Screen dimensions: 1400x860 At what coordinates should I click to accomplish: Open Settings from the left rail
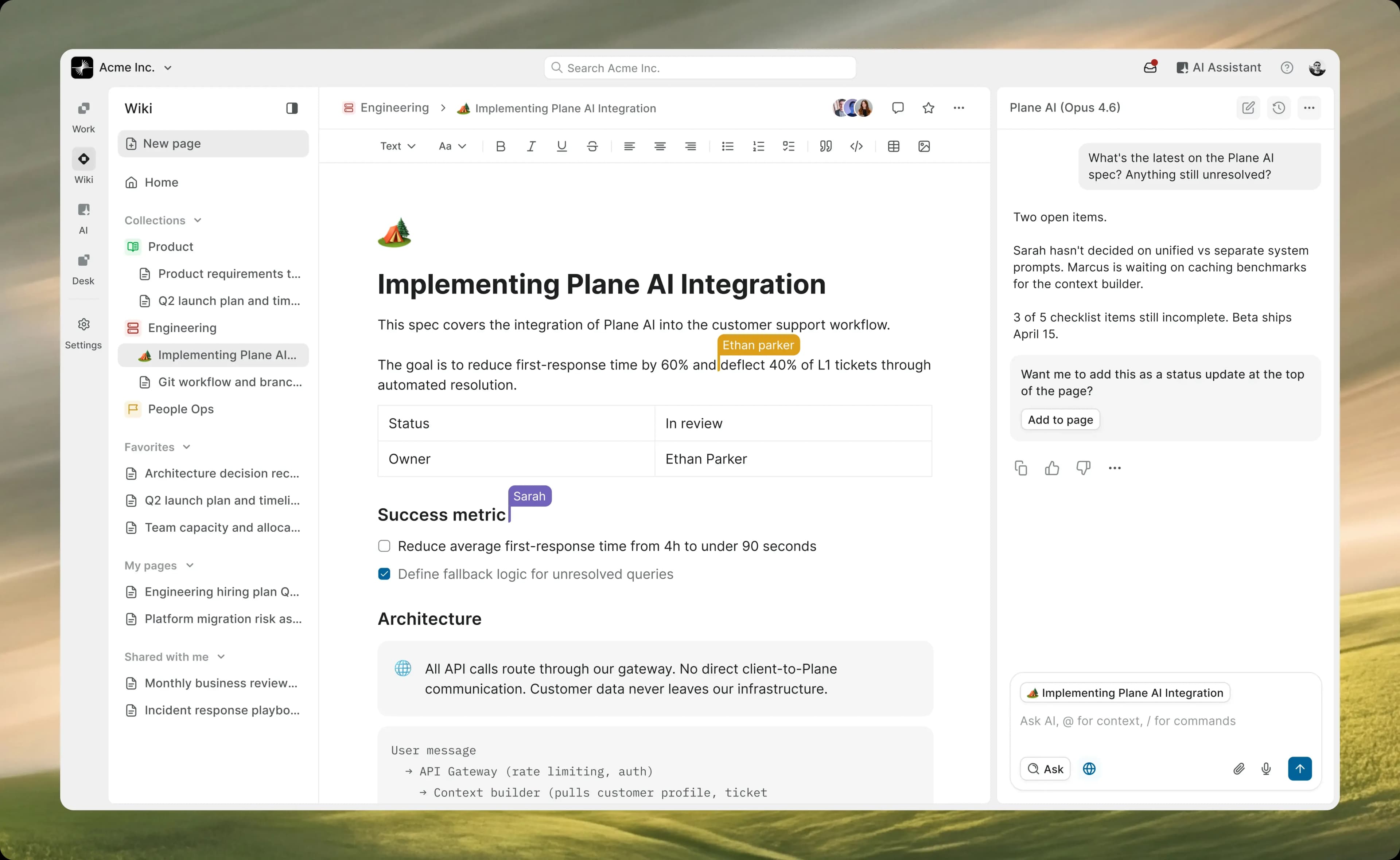83,333
